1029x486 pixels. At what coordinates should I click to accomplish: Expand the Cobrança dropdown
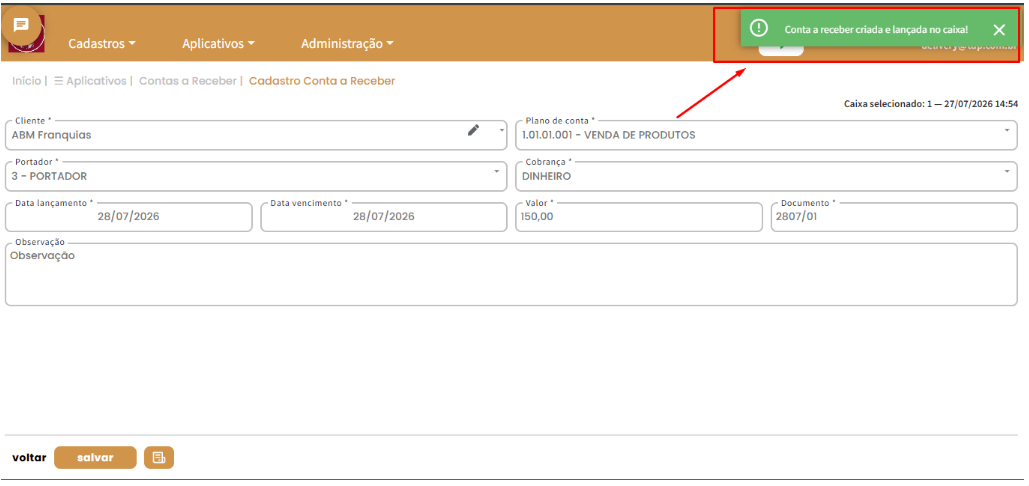(x=1007, y=172)
